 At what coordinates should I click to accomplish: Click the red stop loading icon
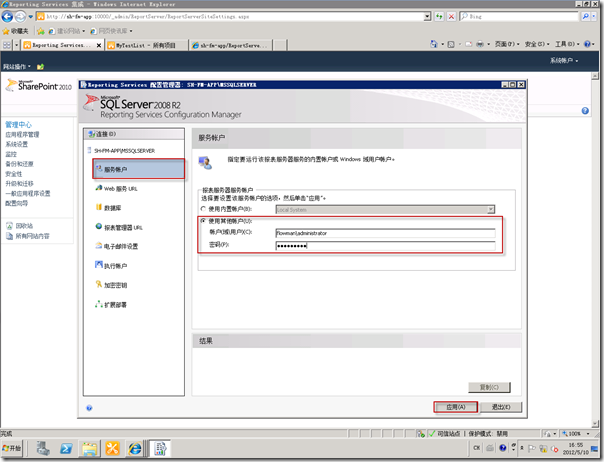coord(451,17)
